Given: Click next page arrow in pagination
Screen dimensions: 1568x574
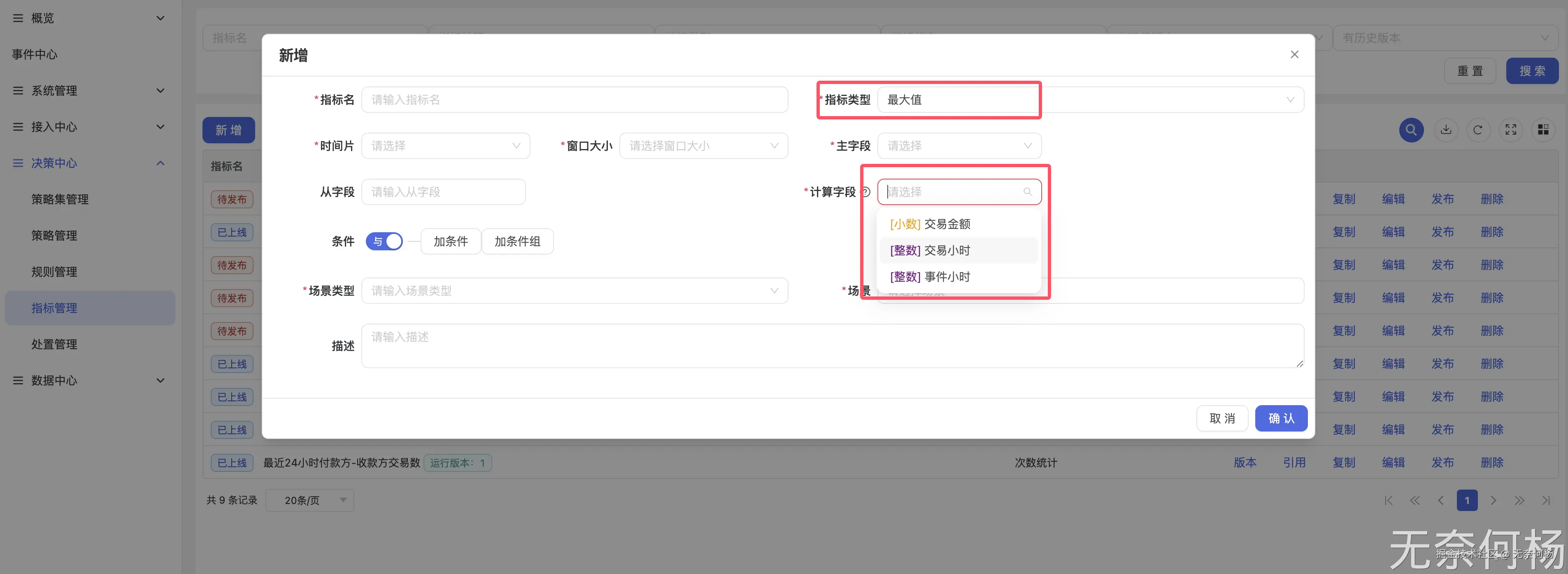Looking at the screenshot, I should click(x=1493, y=500).
